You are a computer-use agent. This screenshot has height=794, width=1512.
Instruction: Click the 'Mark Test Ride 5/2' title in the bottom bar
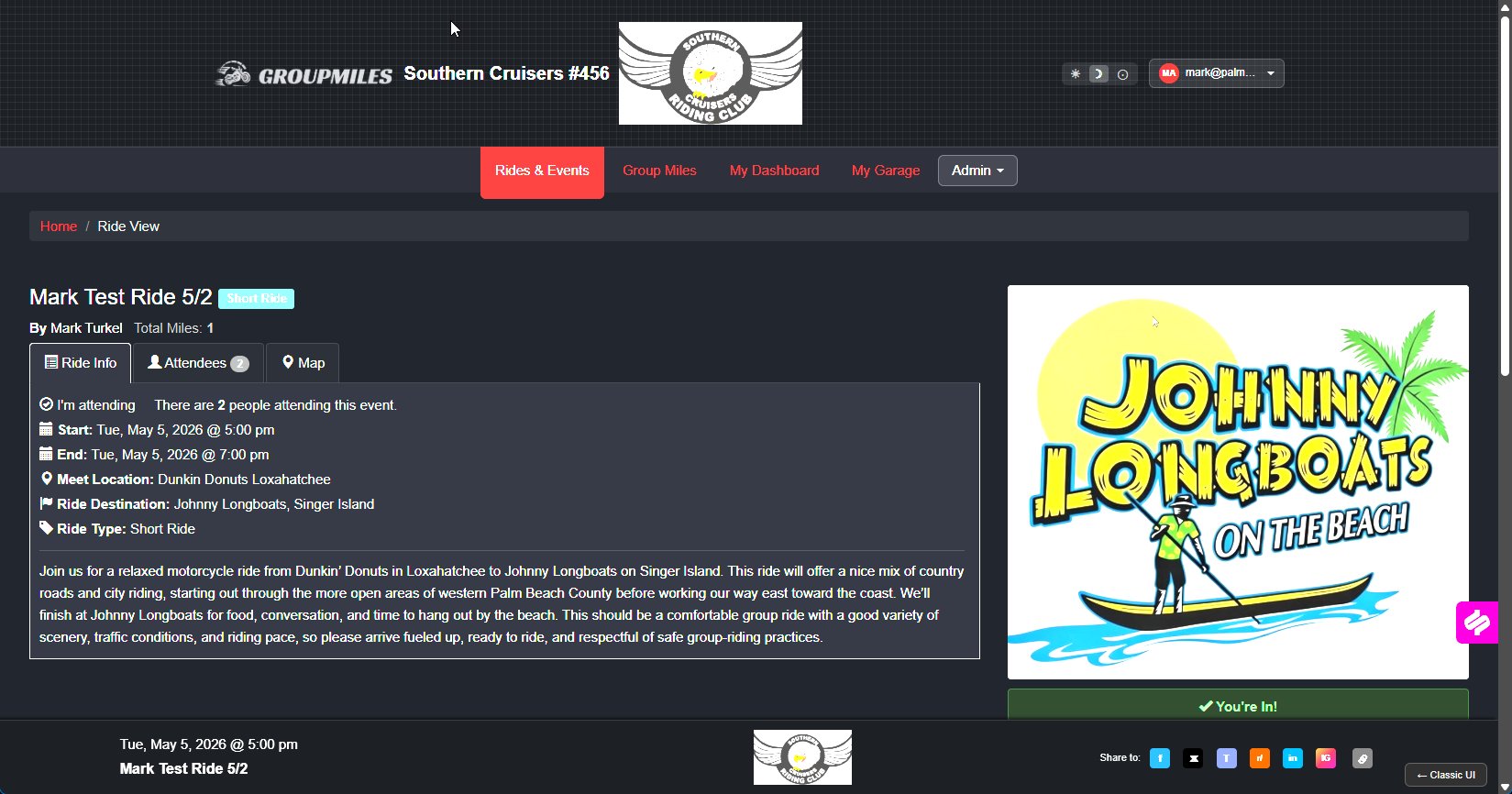[183, 768]
